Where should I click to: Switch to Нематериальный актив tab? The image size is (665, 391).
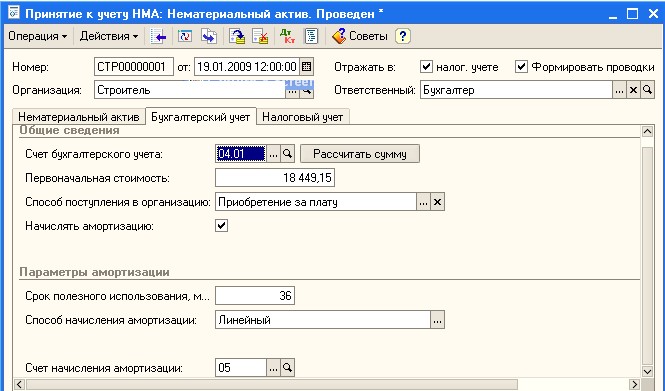[x=78, y=117]
